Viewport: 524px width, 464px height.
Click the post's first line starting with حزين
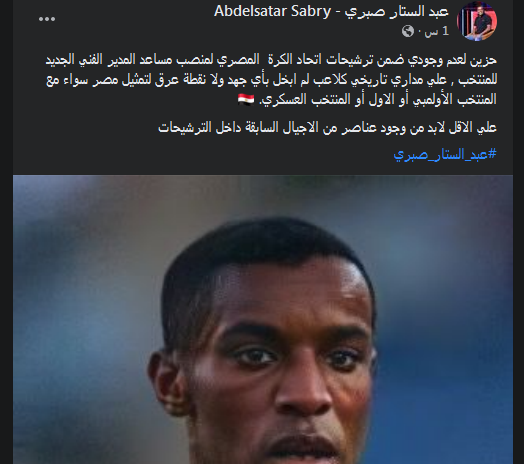coord(271,60)
